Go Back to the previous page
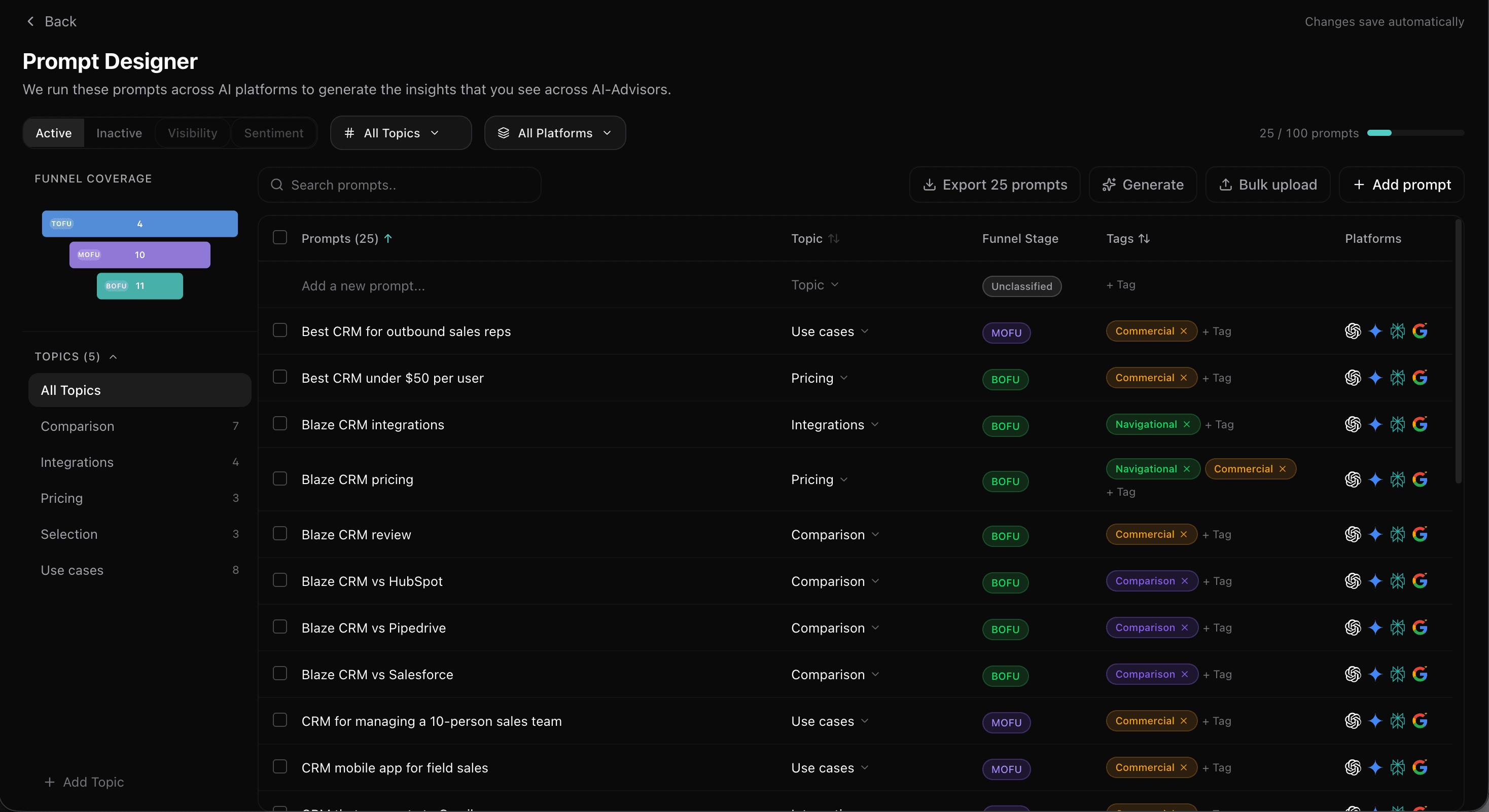The image size is (1489, 812). pos(51,21)
